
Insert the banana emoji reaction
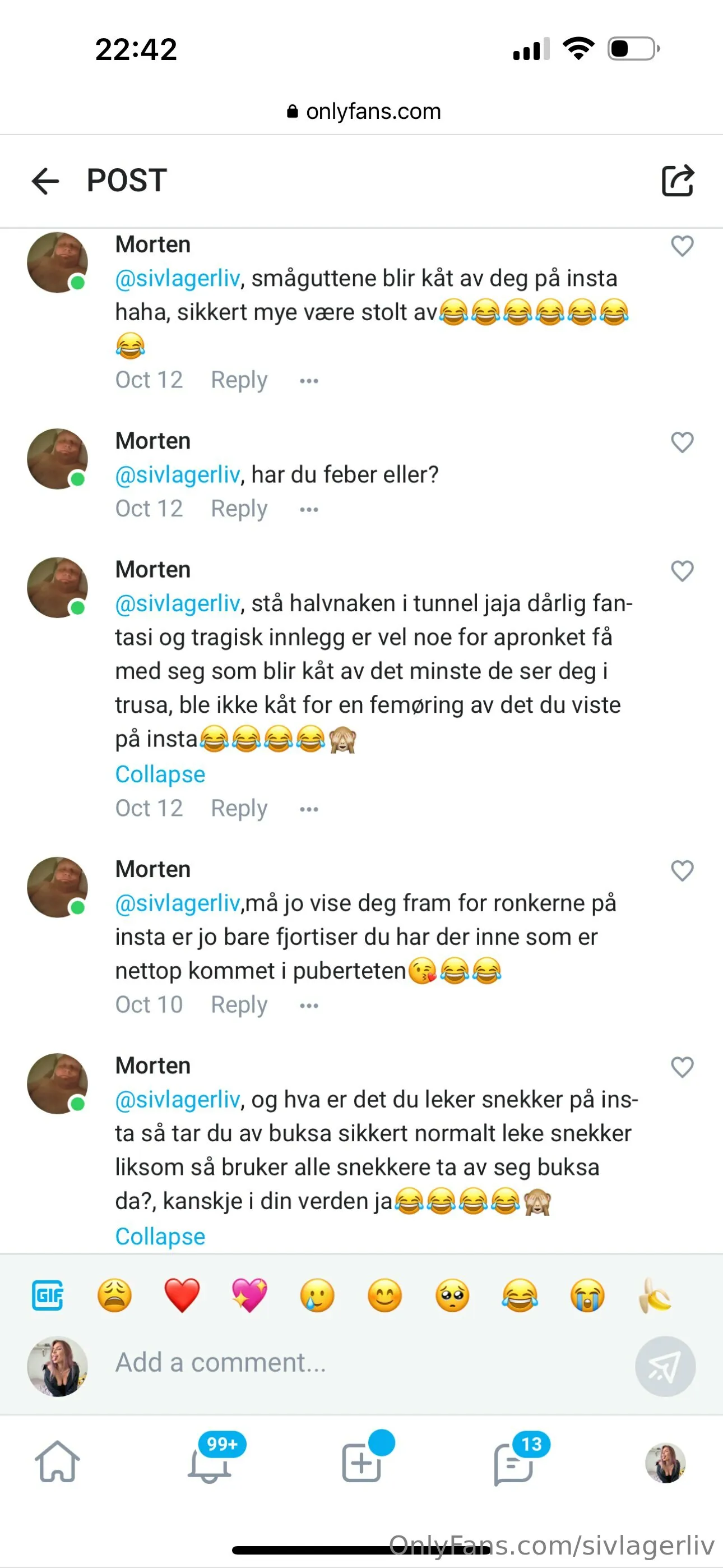pyautogui.click(x=655, y=1295)
